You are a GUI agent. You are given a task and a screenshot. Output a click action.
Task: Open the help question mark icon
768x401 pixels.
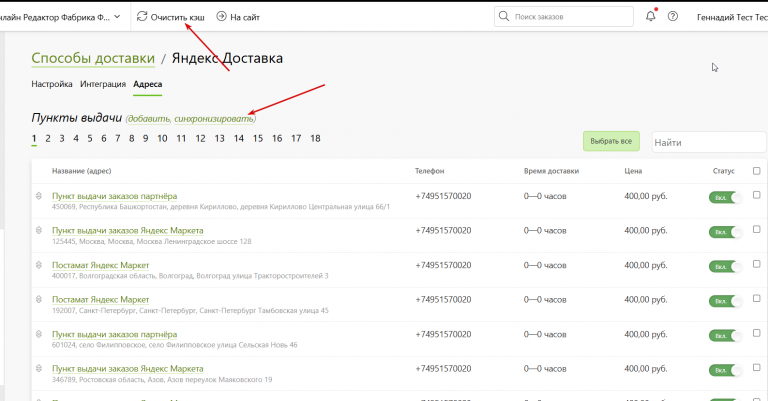[x=673, y=16]
